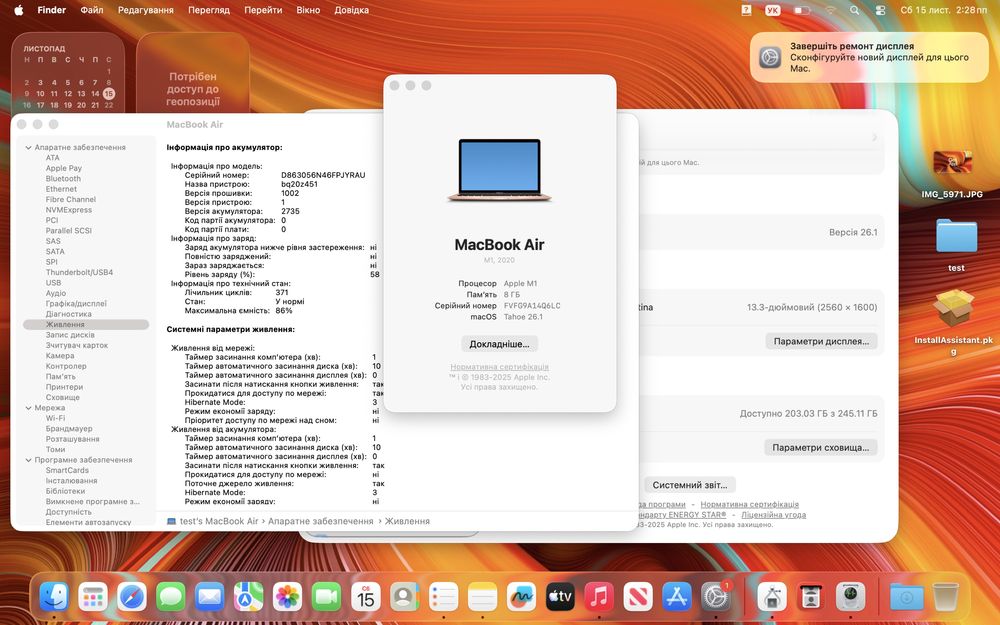Open Spotlight search in the menu bar

click(x=855, y=10)
